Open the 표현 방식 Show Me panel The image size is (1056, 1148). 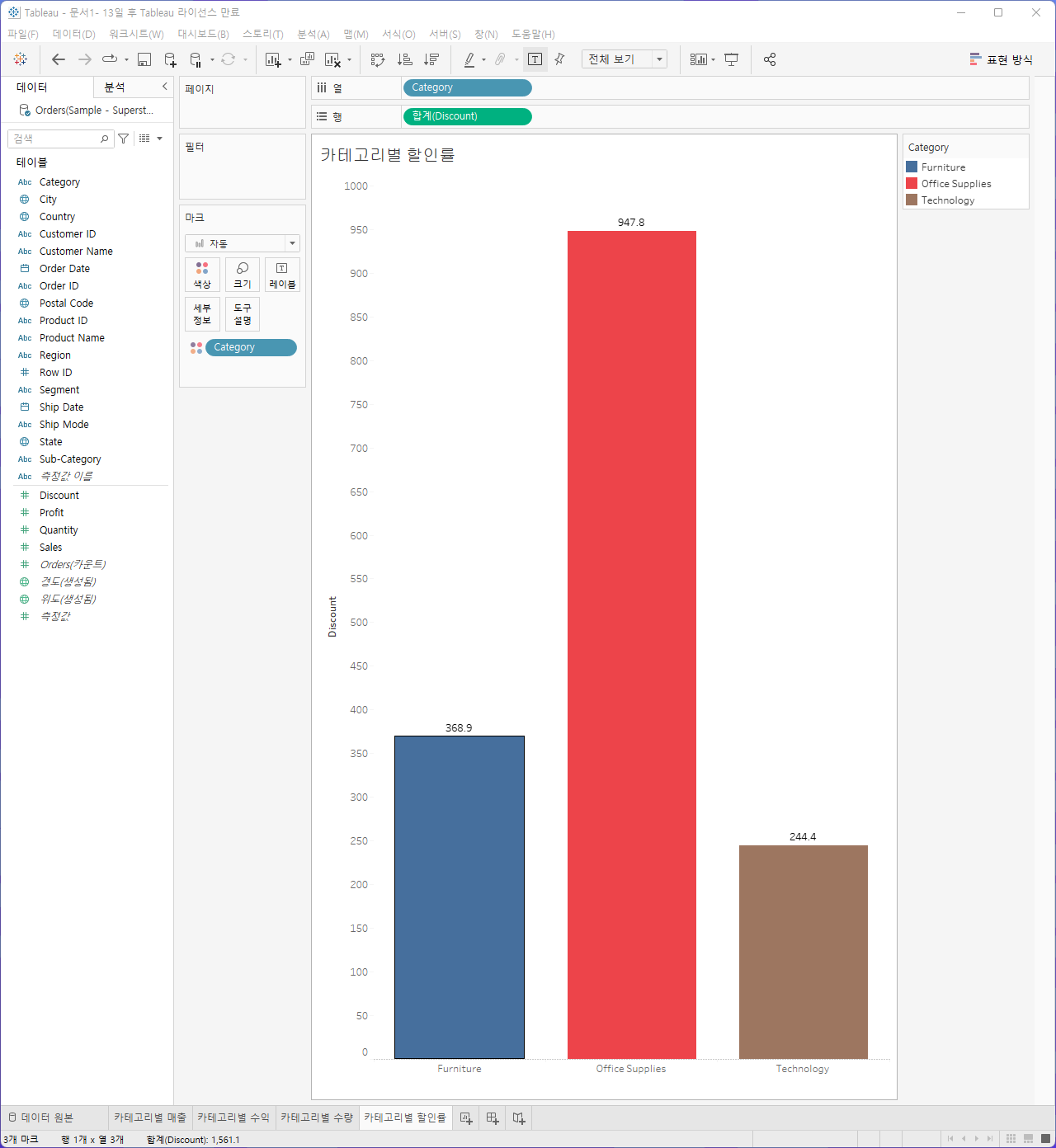[x=1001, y=59]
